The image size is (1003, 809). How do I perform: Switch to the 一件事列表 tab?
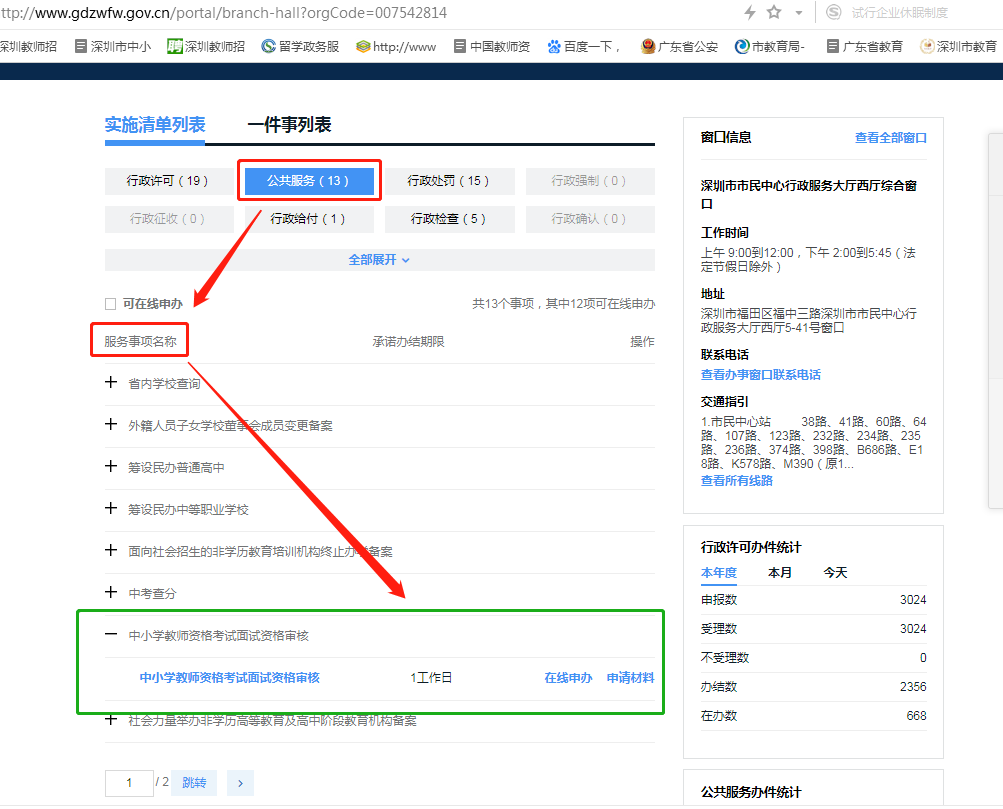[289, 125]
